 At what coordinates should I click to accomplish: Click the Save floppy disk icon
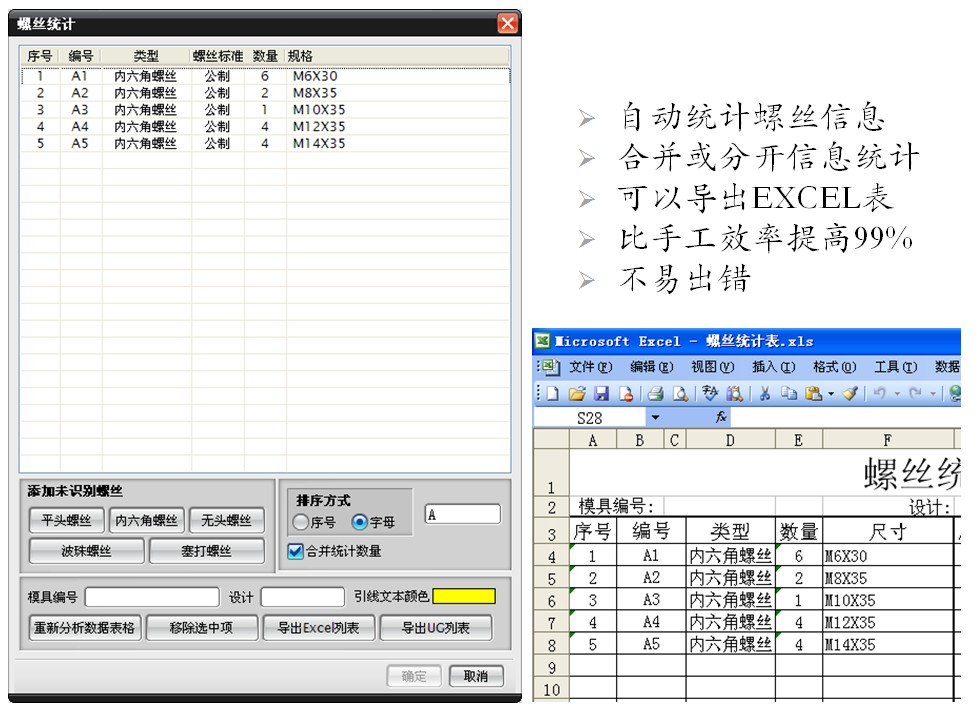point(601,394)
